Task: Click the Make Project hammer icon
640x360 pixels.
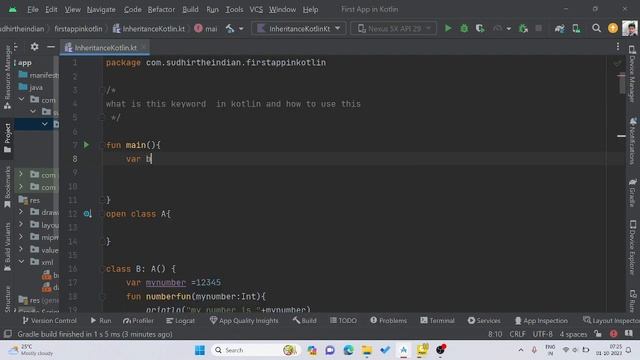Action: click(x=230, y=29)
